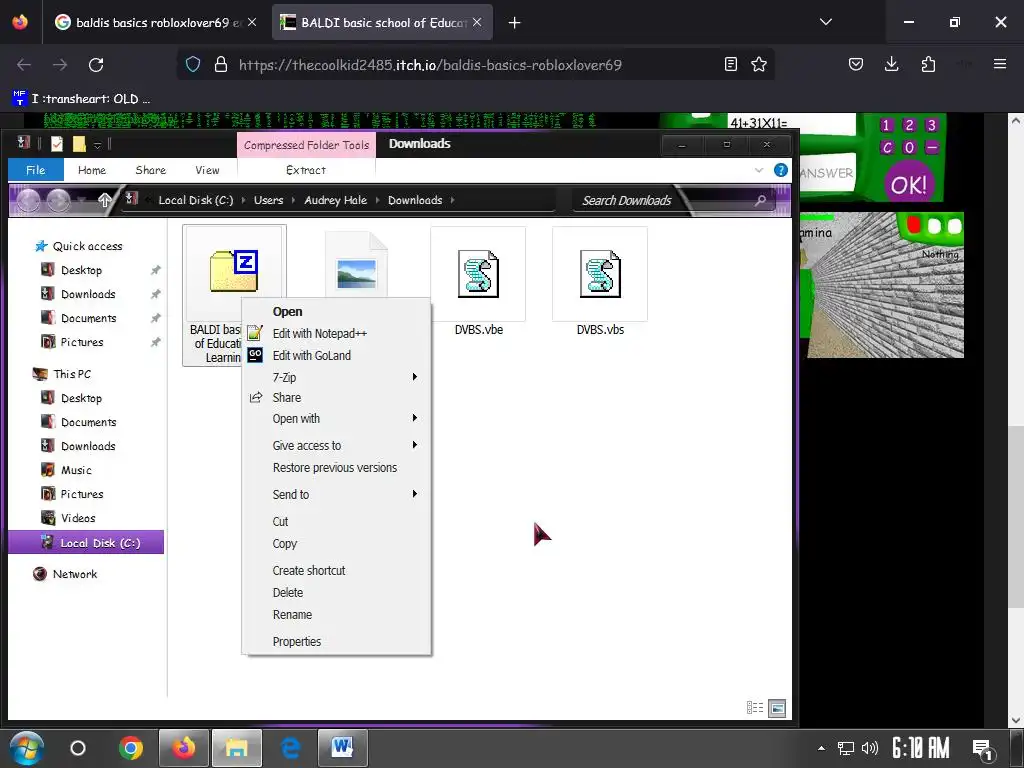Click the OK! button in Baldi game image
This screenshot has height=768, width=1024.
tap(908, 185)
